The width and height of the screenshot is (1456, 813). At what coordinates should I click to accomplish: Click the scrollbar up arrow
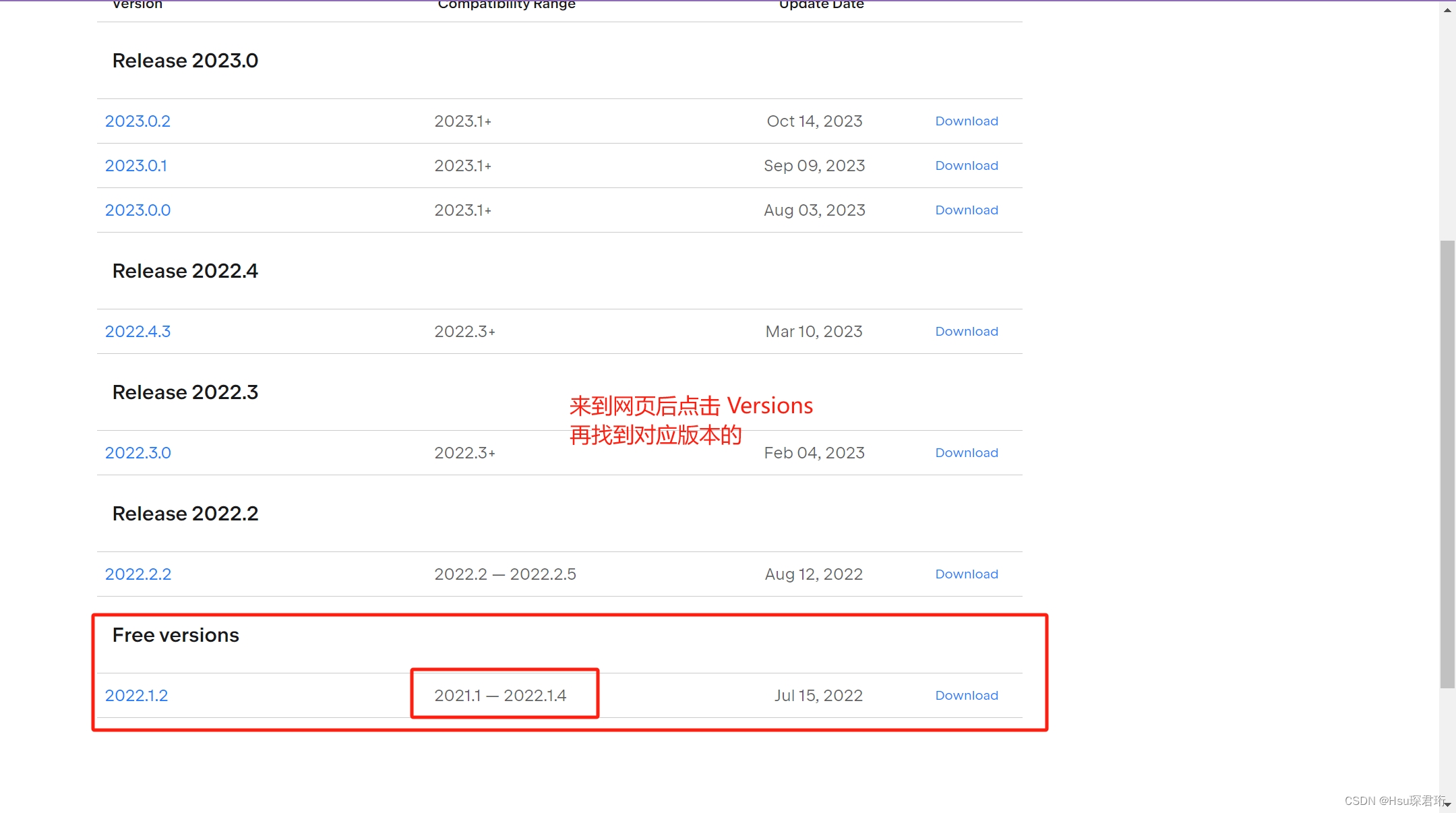tap(1447, 10)
